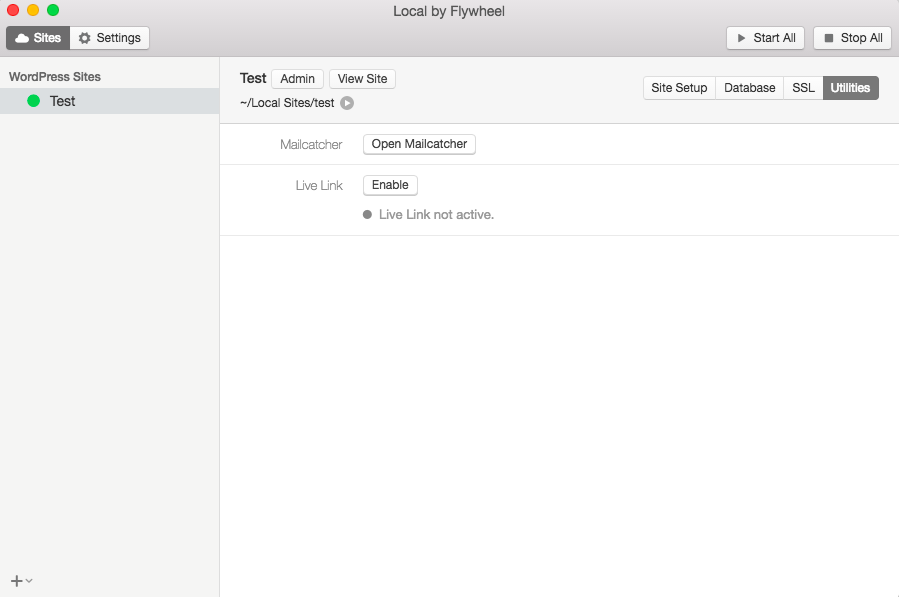Open the Settings view
Screen dimensions: 899x597
(110, 38)
